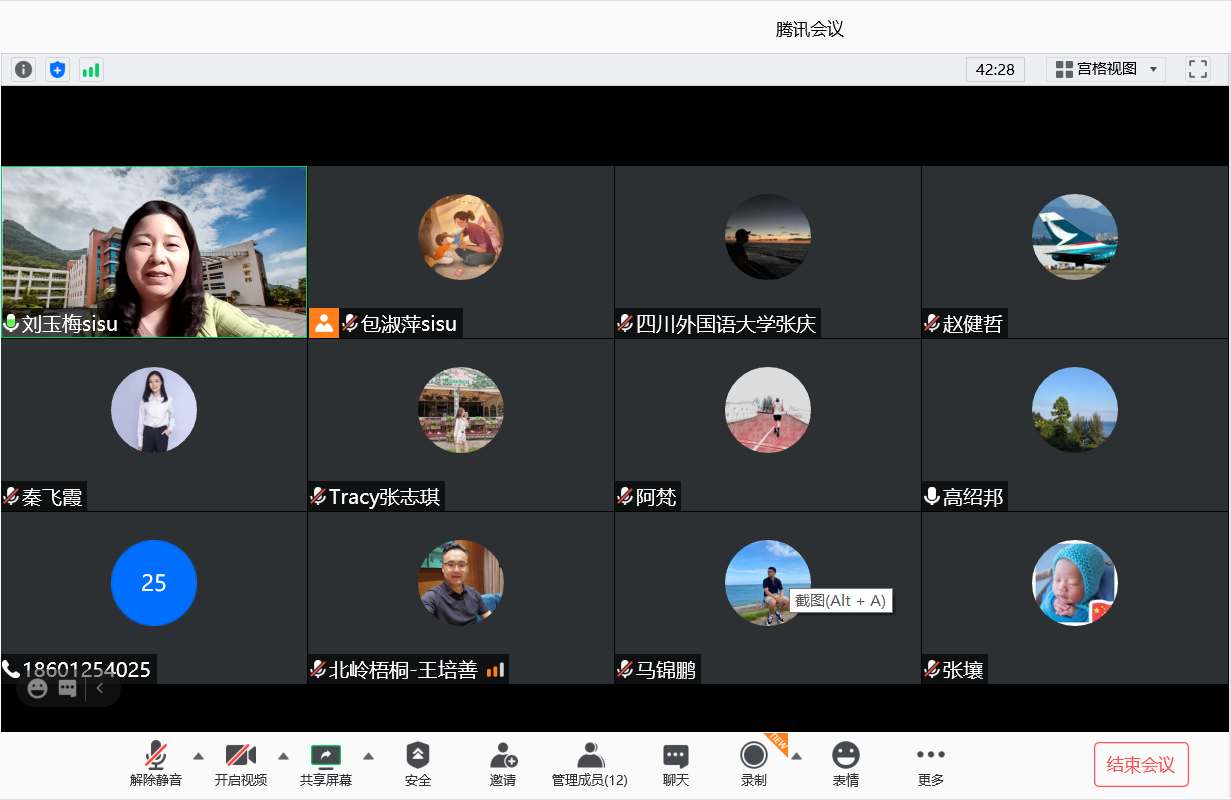Open the Security (安全) options
The height and width of the screenshot is (800, 1231).
pyautogui.click(x=418, y=764)
